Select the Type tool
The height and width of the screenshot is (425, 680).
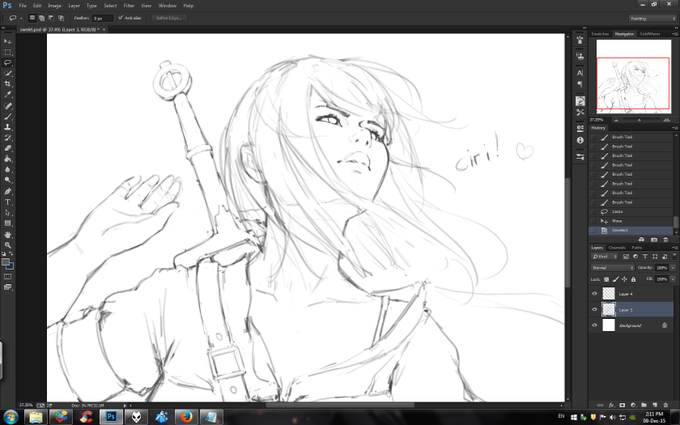7,202
